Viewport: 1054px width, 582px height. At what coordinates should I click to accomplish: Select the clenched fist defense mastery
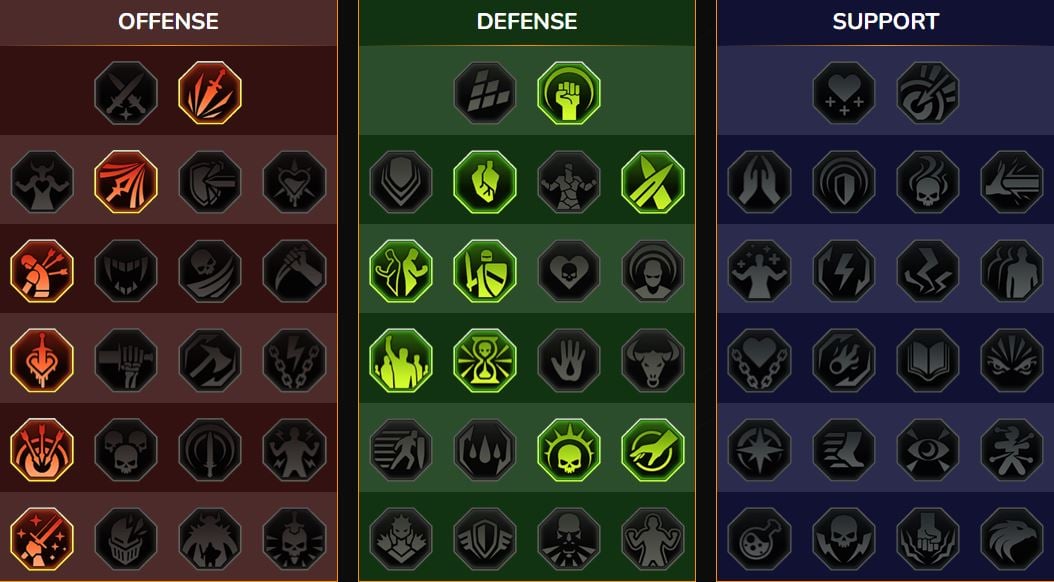click(x=569, y=93)
